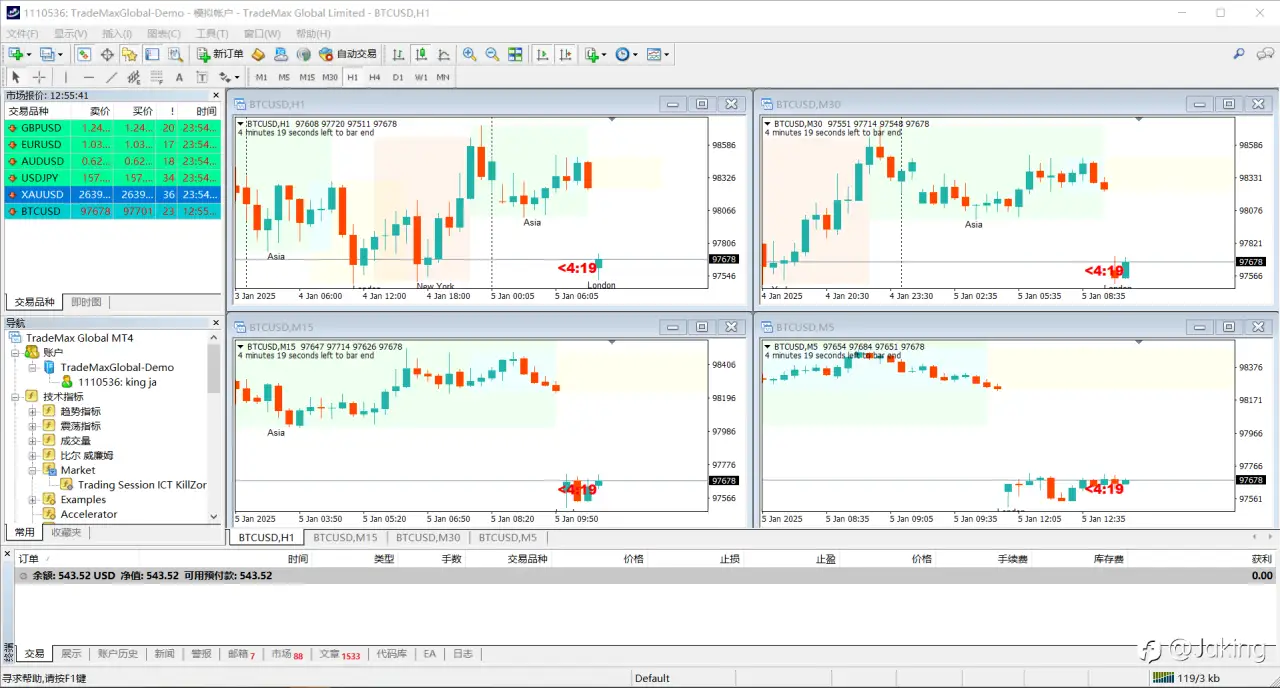Screen dimensions: 1280x688
Task: Select the XAUUSD row in Market Watch
Action: (112, 195)
